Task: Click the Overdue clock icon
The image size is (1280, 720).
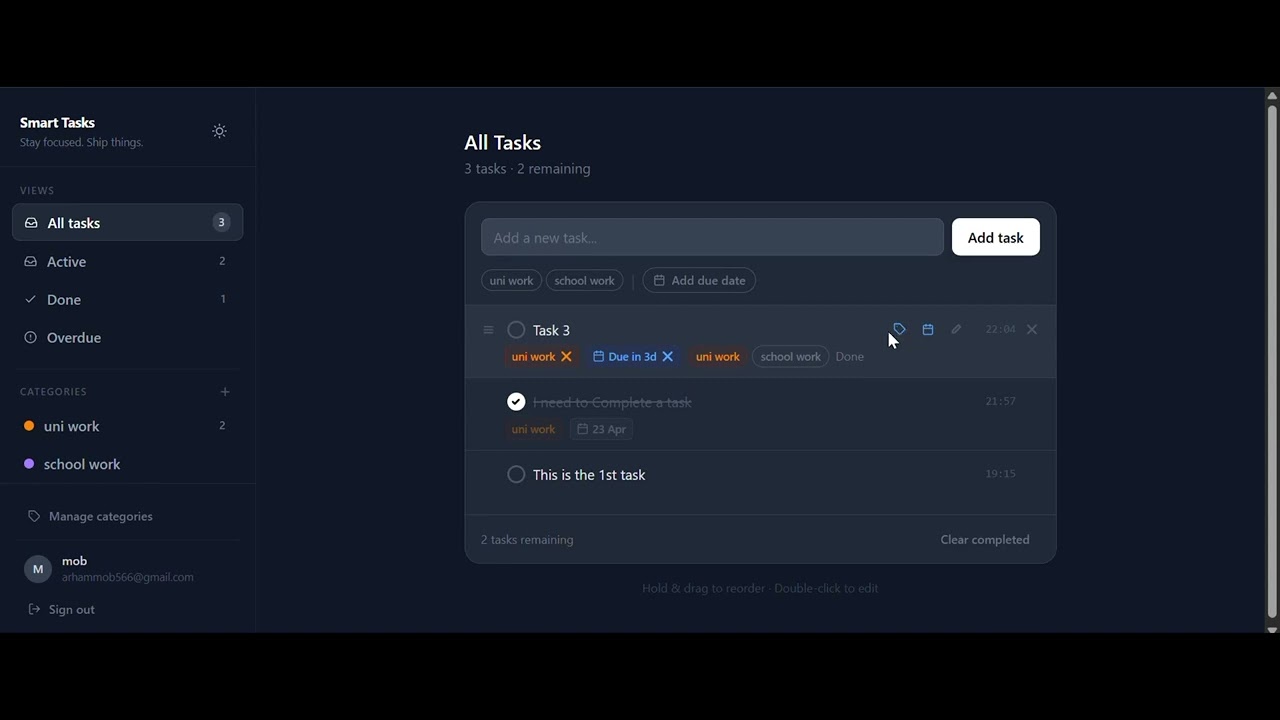Action: pyautogui.click(x=31, y=337)
